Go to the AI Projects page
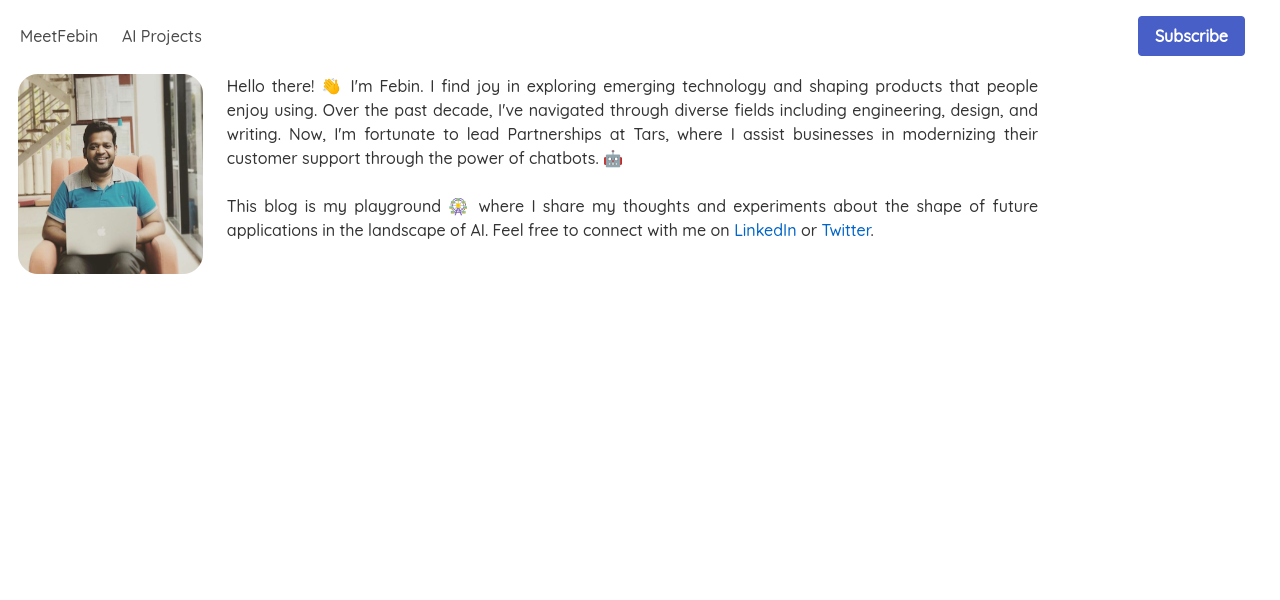This screenshot has width=1280, height=600. [x=162, y=36]
